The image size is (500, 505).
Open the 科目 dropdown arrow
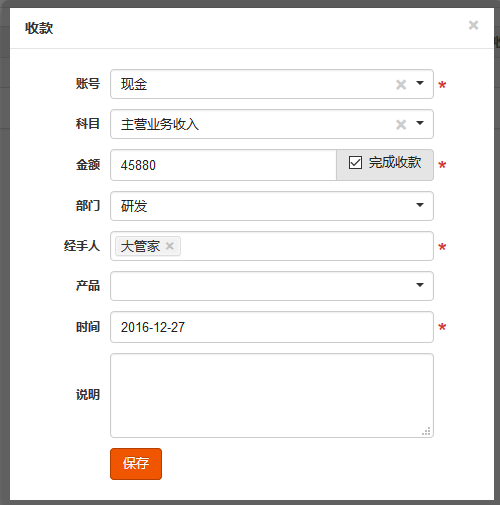(x=420, y=123)
